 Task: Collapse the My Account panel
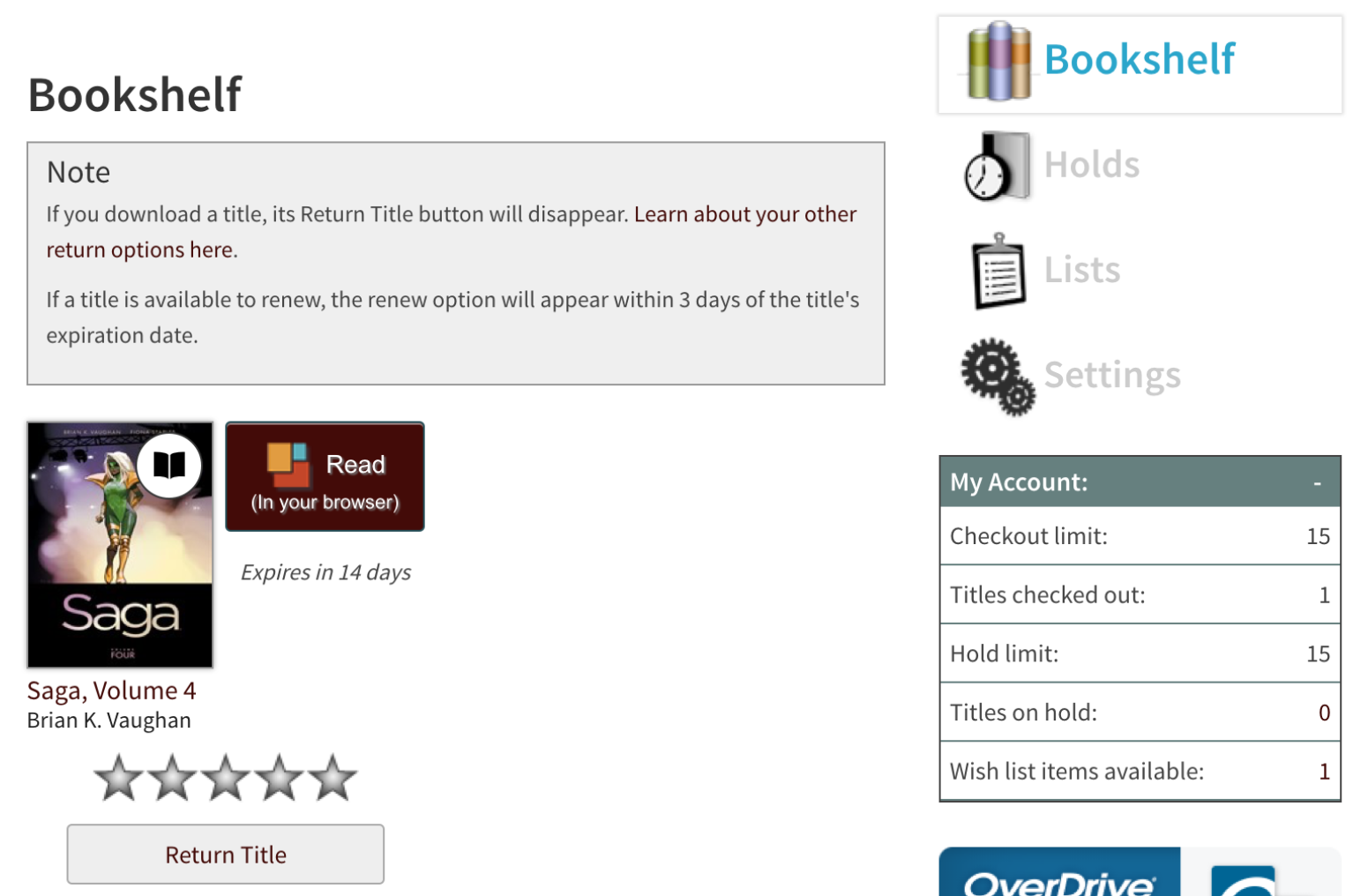pos(1317,482)
